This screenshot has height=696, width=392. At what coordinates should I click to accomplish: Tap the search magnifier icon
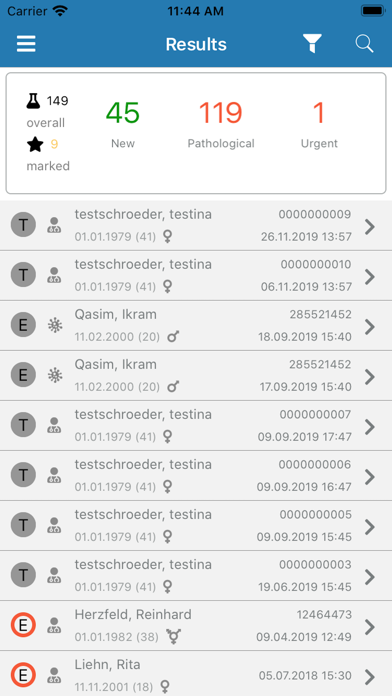pyautogui.click(x=364, y=44)
